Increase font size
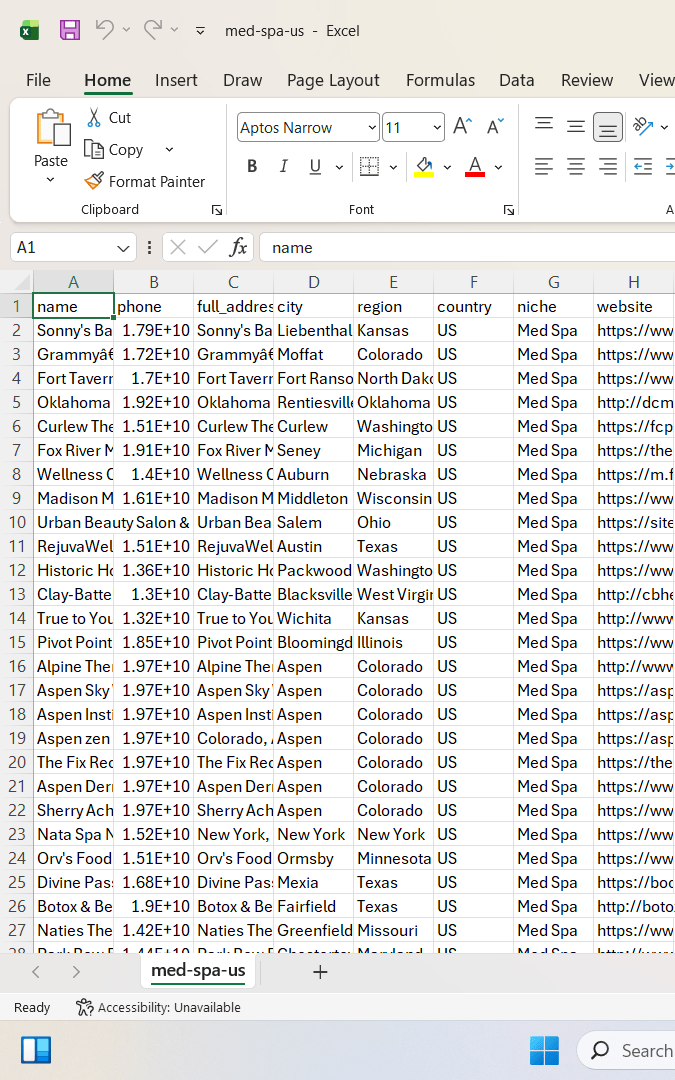Image resolution: width=675 pixels, height=1080 pixels. tap(462, 127)
